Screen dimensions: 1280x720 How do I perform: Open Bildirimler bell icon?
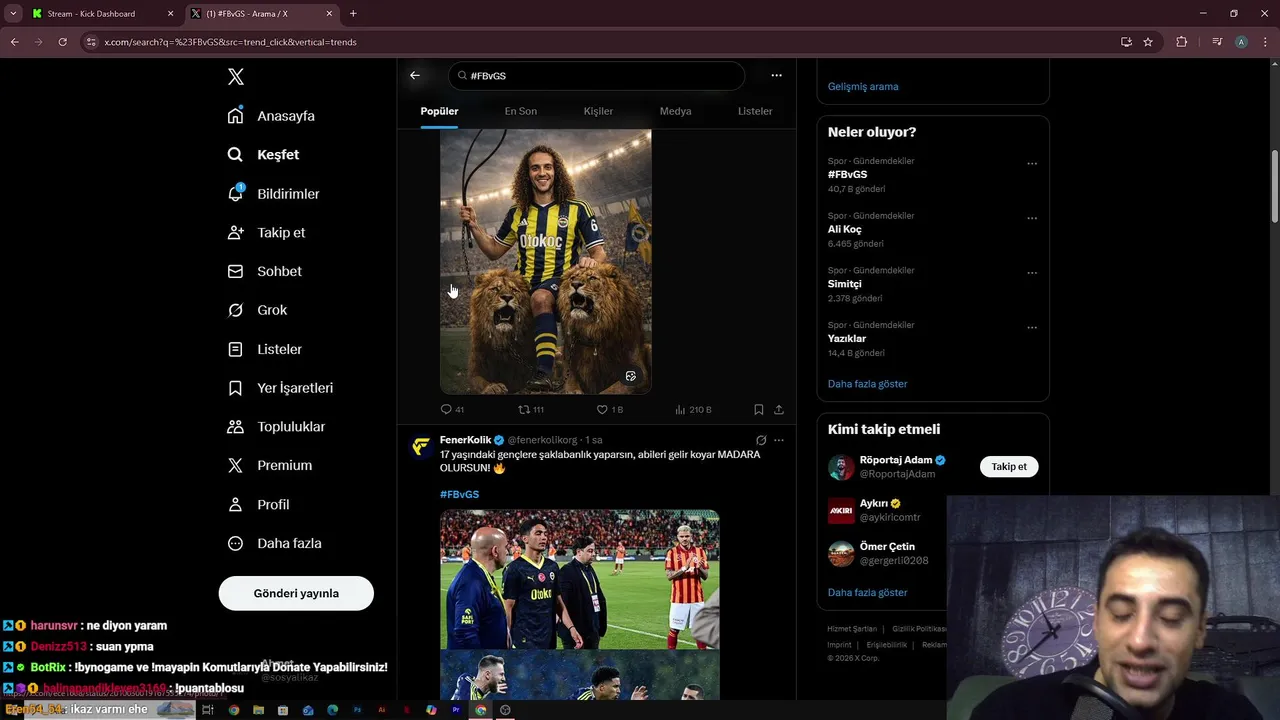[235, 193]
